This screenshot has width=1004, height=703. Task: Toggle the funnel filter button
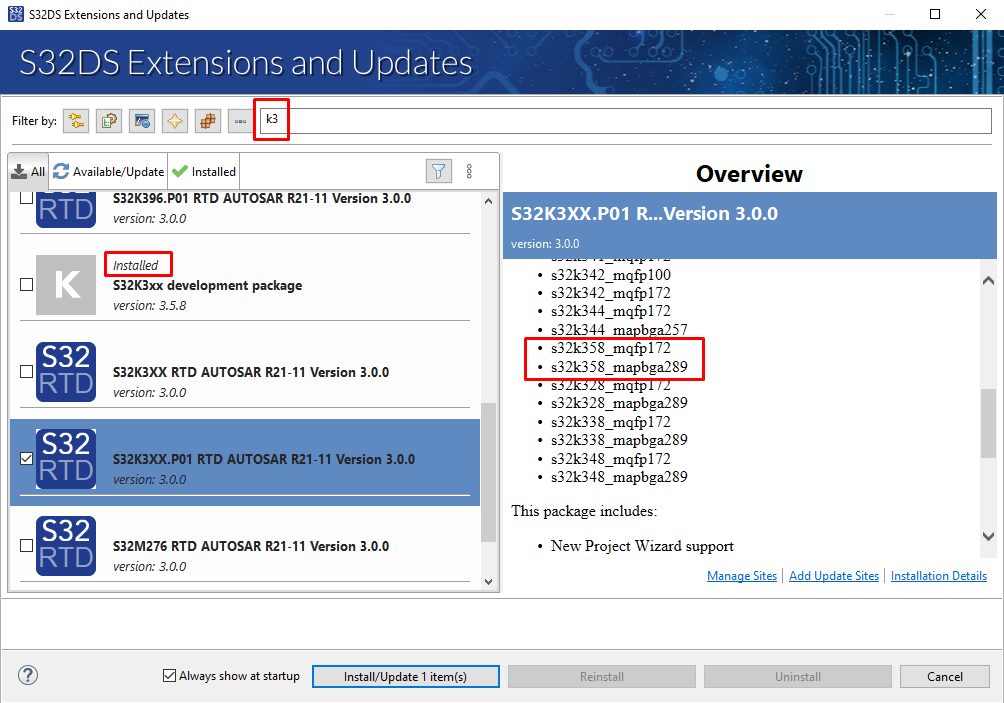tap(438, 171)
